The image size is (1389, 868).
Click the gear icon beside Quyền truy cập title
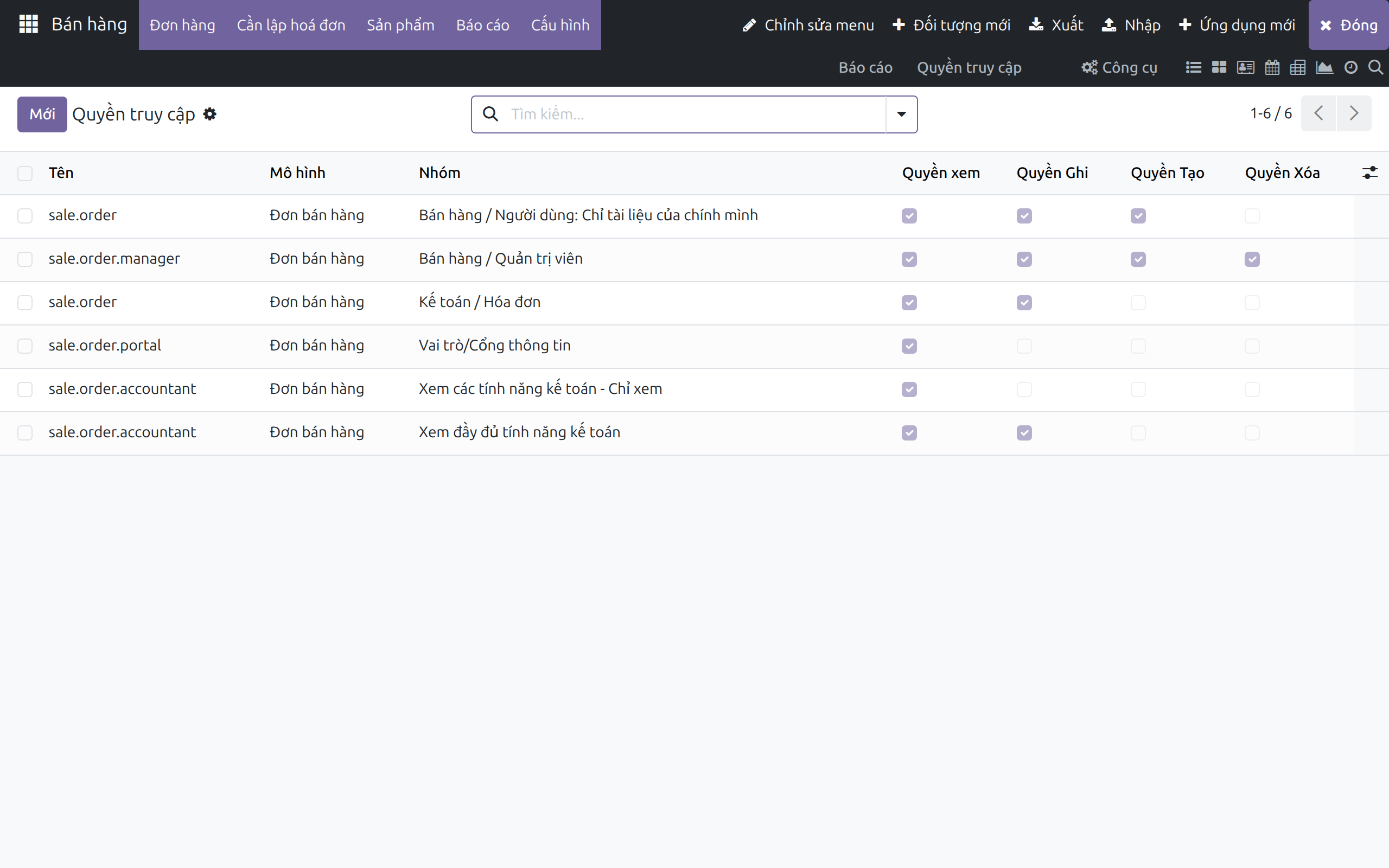pos(210,114)
